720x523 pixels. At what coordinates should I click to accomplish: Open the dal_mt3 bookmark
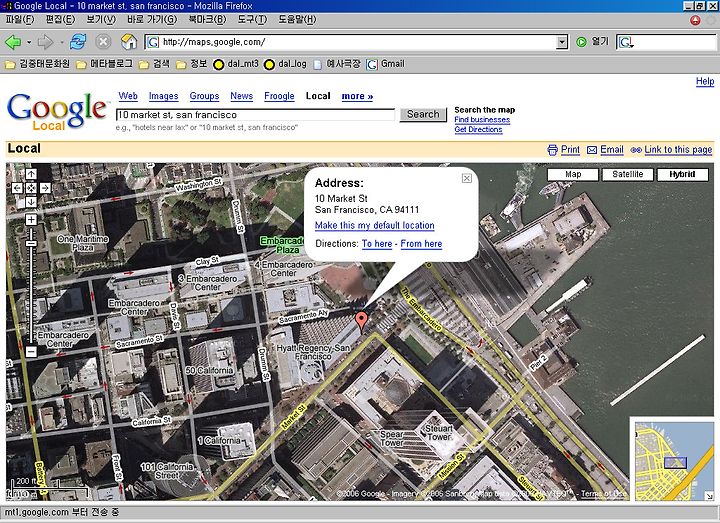click(x=236, y=64)
